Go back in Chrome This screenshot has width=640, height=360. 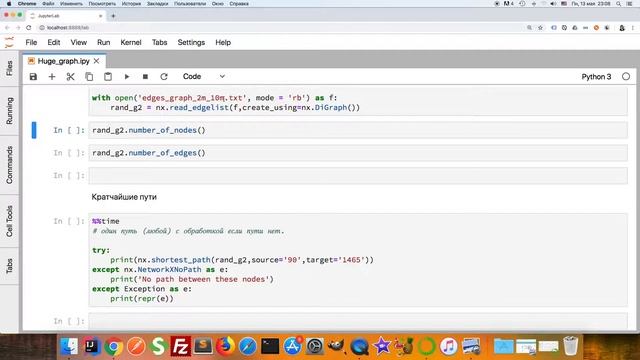click(7, 28)
